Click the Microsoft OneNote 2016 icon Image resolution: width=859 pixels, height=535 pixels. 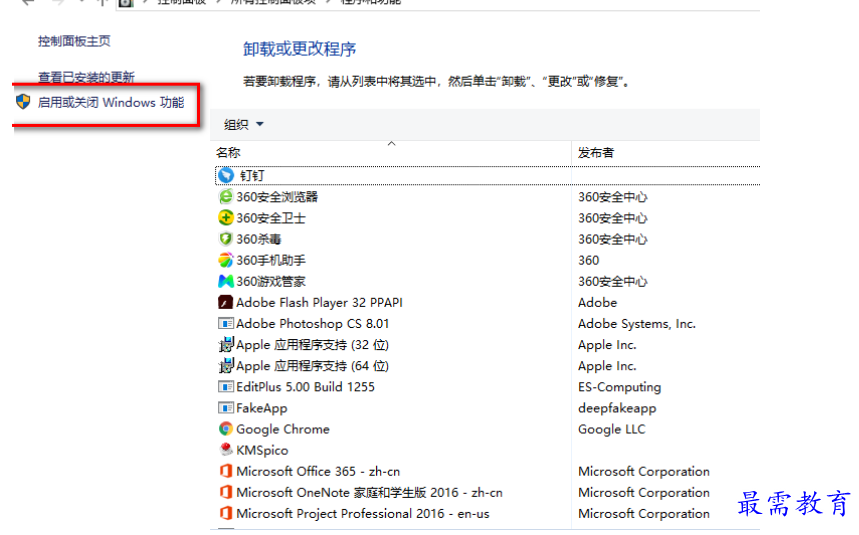(x=226, y=492)
